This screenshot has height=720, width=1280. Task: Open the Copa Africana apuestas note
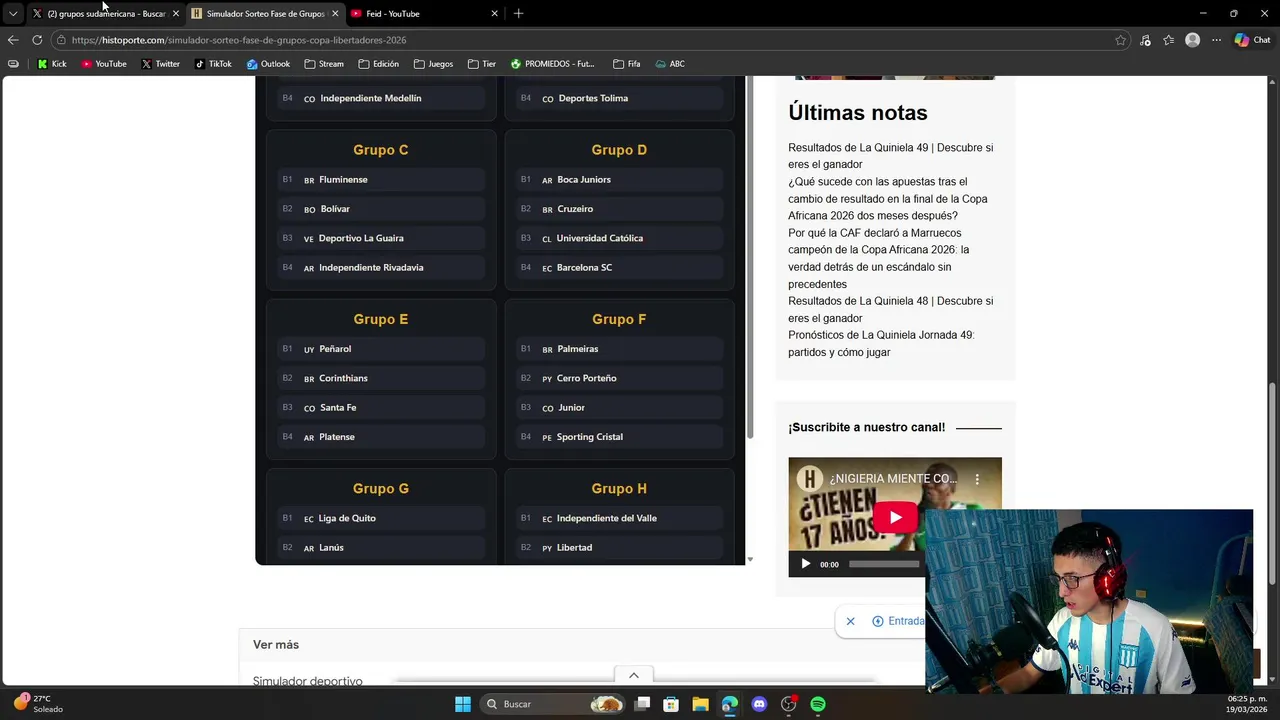point(887,199)
